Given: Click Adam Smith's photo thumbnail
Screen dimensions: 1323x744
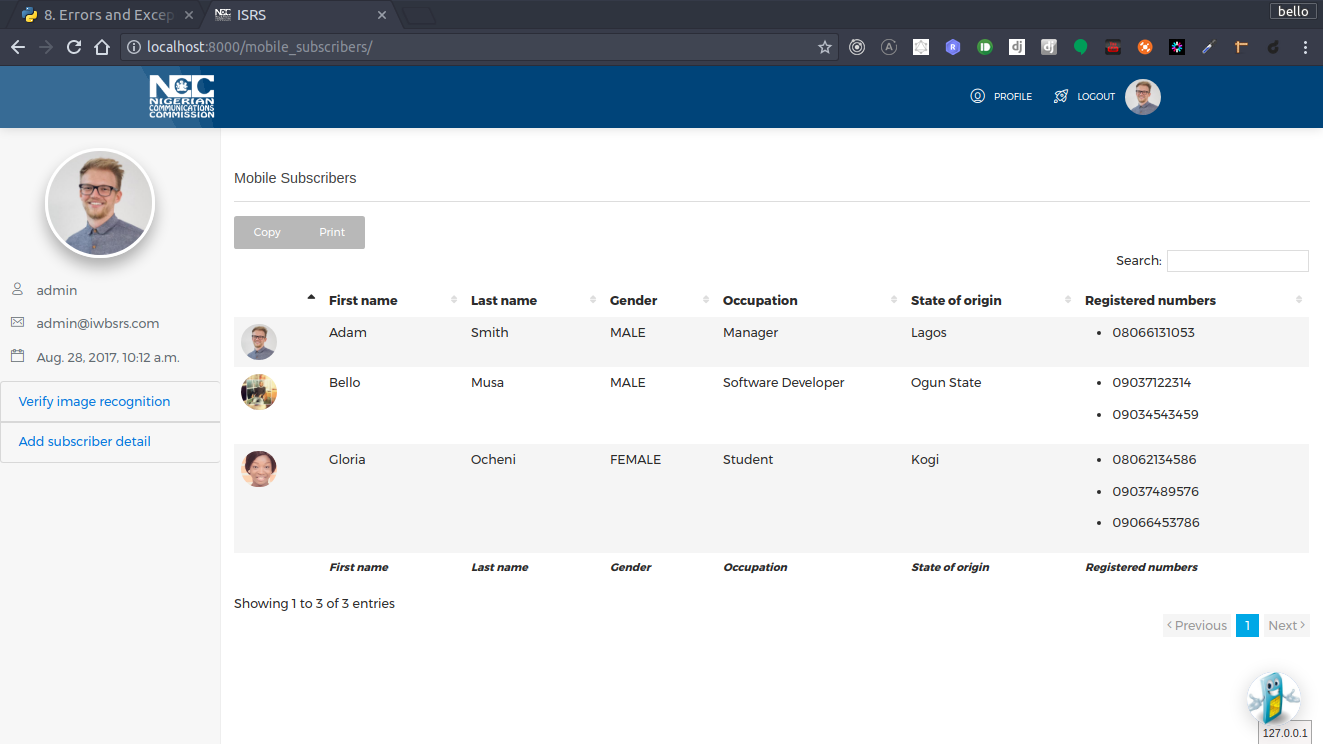Looking at the screenshot, I should pos(259,342).
